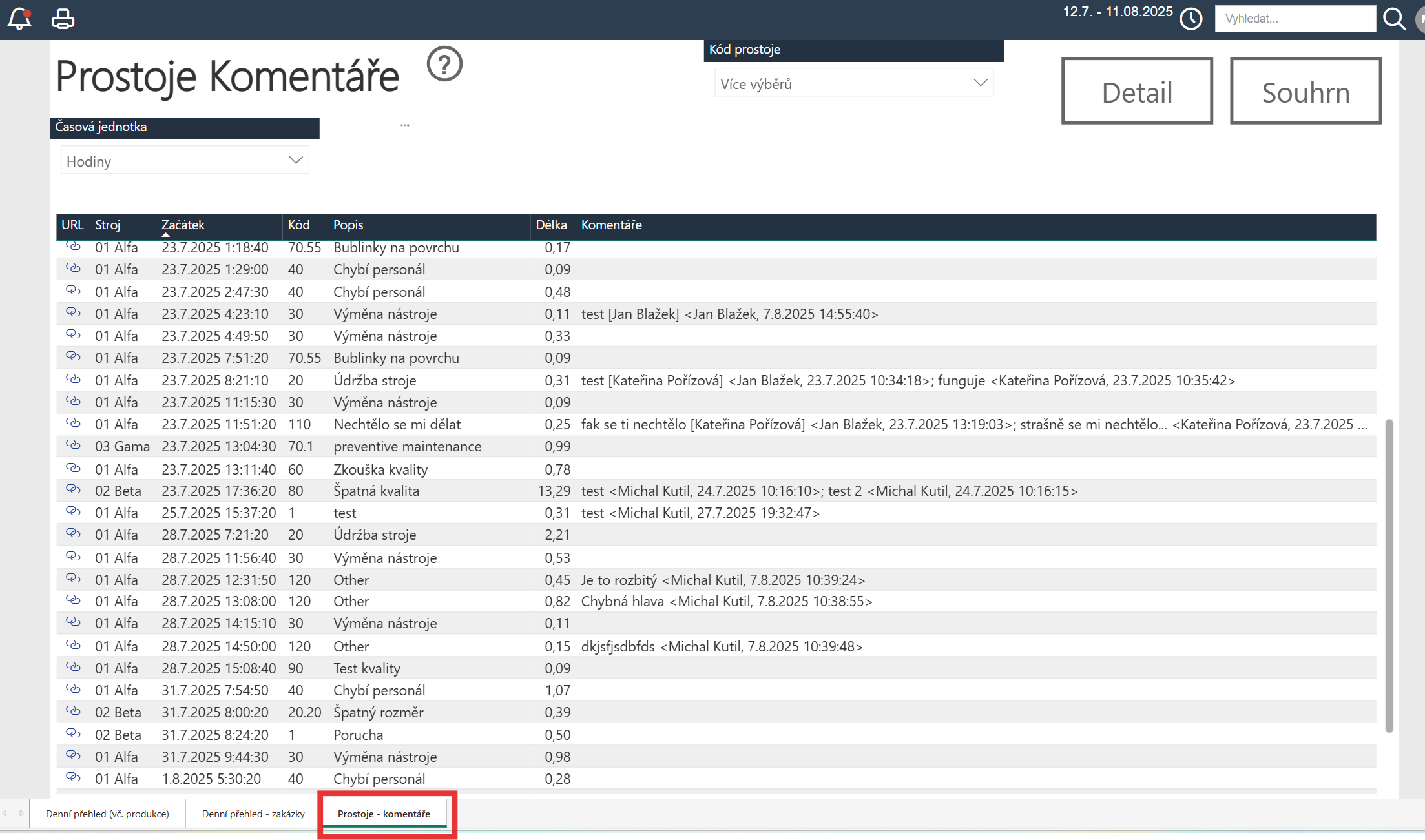Open URL link for 1.8.2025 5:30:20 row
This screenshot has height=840, width=1425.
click(x=73, y=777)
